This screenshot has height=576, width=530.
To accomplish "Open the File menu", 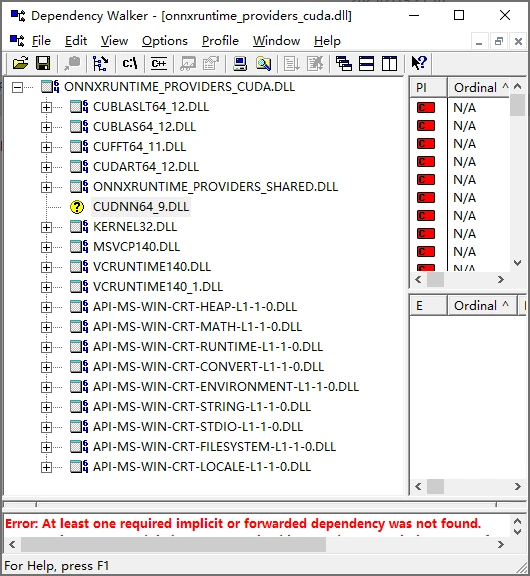I will point(41,41).
